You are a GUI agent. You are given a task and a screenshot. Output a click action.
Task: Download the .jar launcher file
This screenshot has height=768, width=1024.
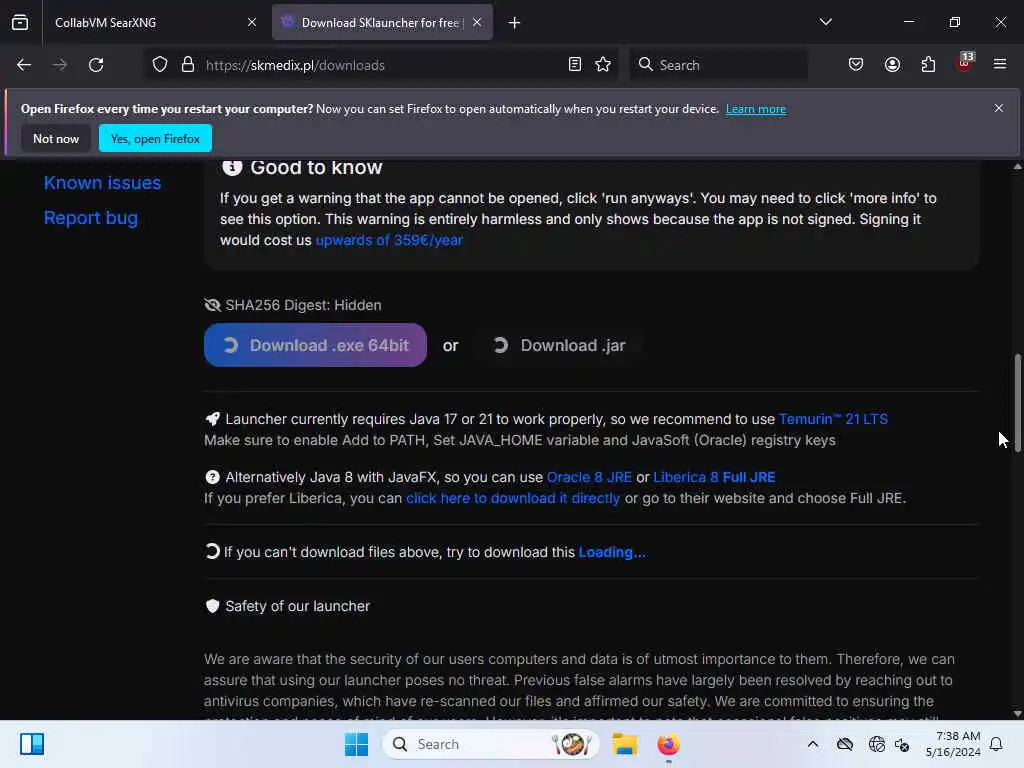[560, 345]
